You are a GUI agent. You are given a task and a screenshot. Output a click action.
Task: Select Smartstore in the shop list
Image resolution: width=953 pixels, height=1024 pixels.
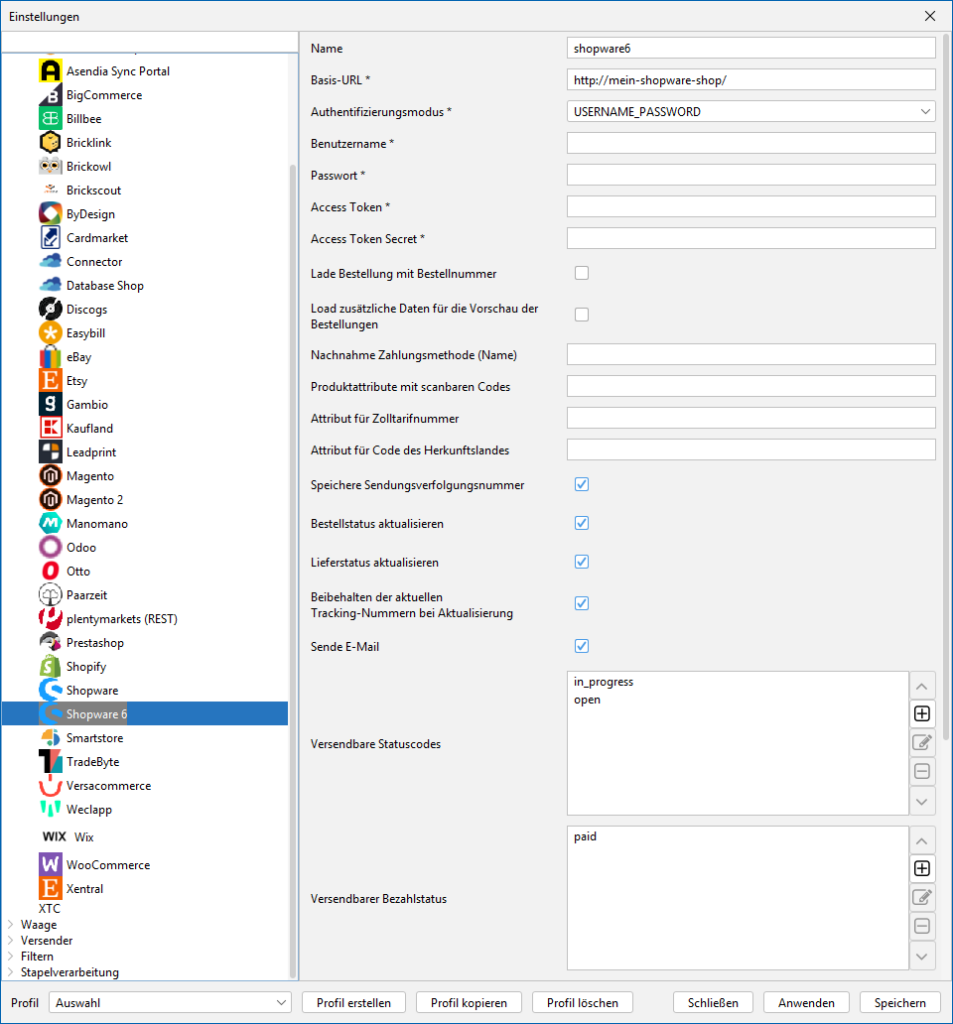click(95, 738)
